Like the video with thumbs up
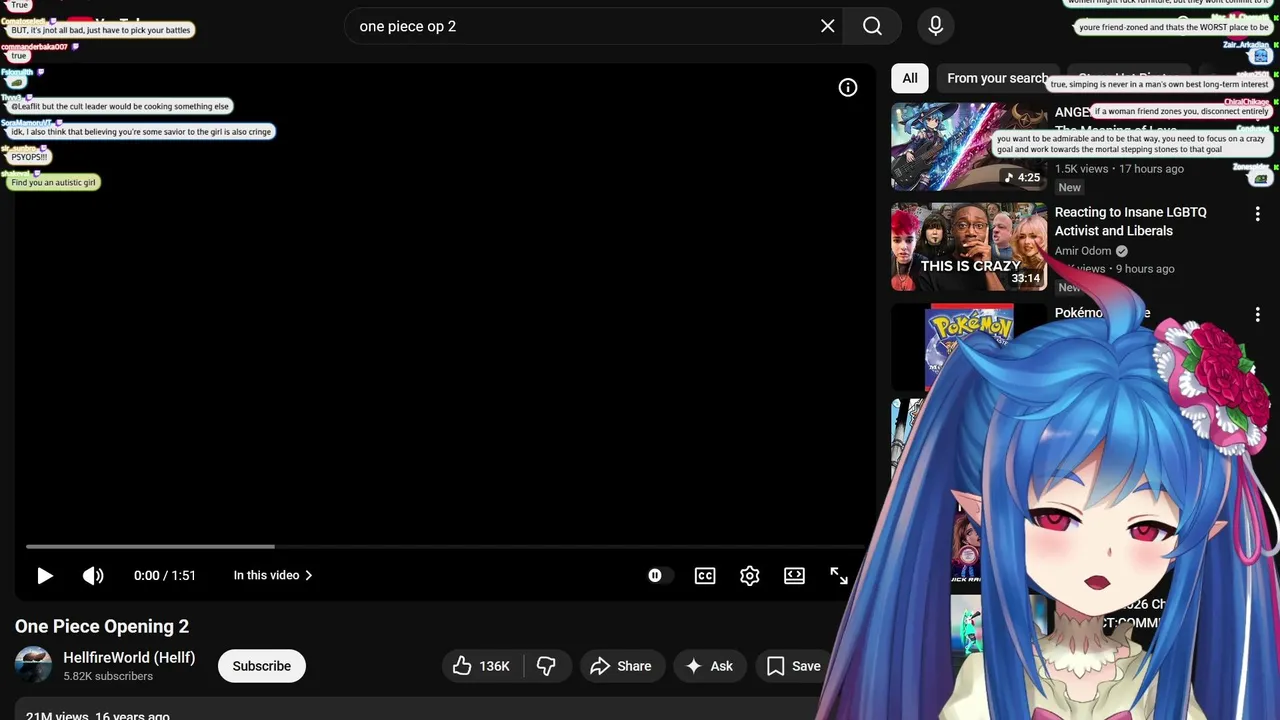 pos(482,666)
